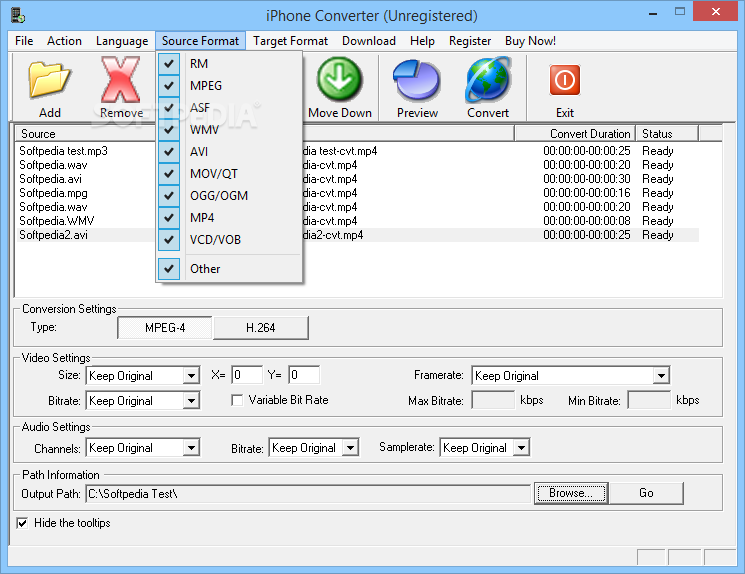This screenshot has width=745, height=574.
Task: Expand the Framerate combo box
Action: [x=661, y=375]
